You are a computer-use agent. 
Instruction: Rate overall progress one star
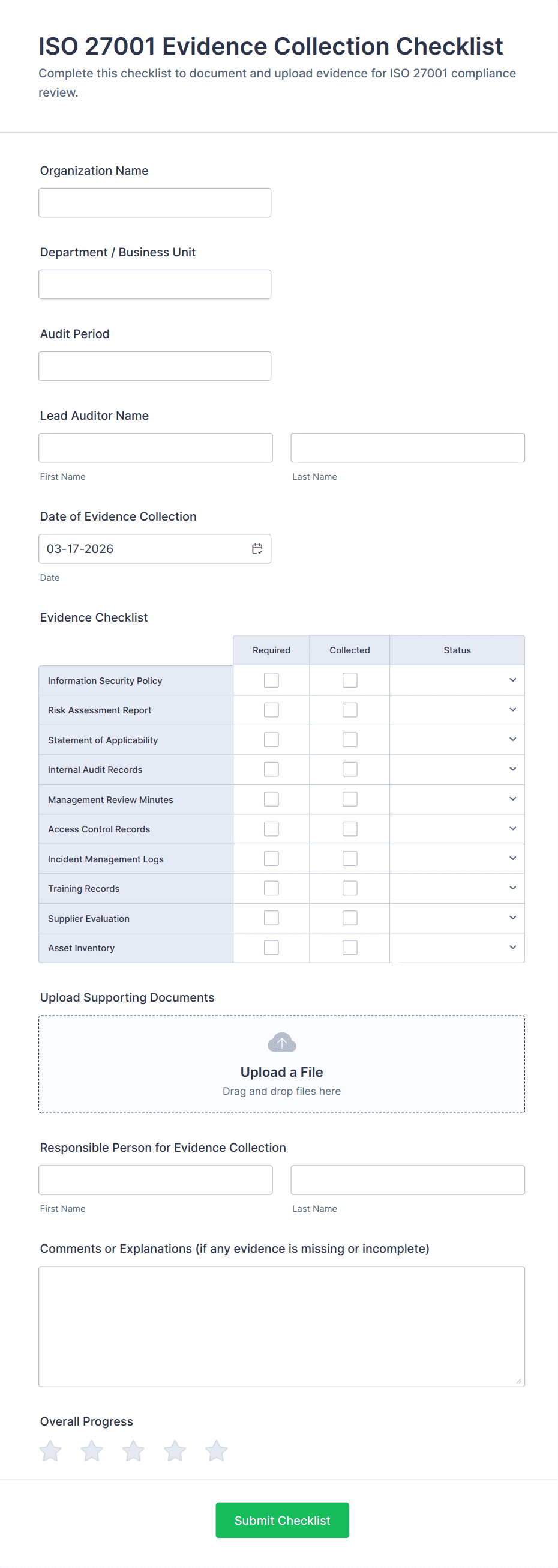coord(50,1450)
